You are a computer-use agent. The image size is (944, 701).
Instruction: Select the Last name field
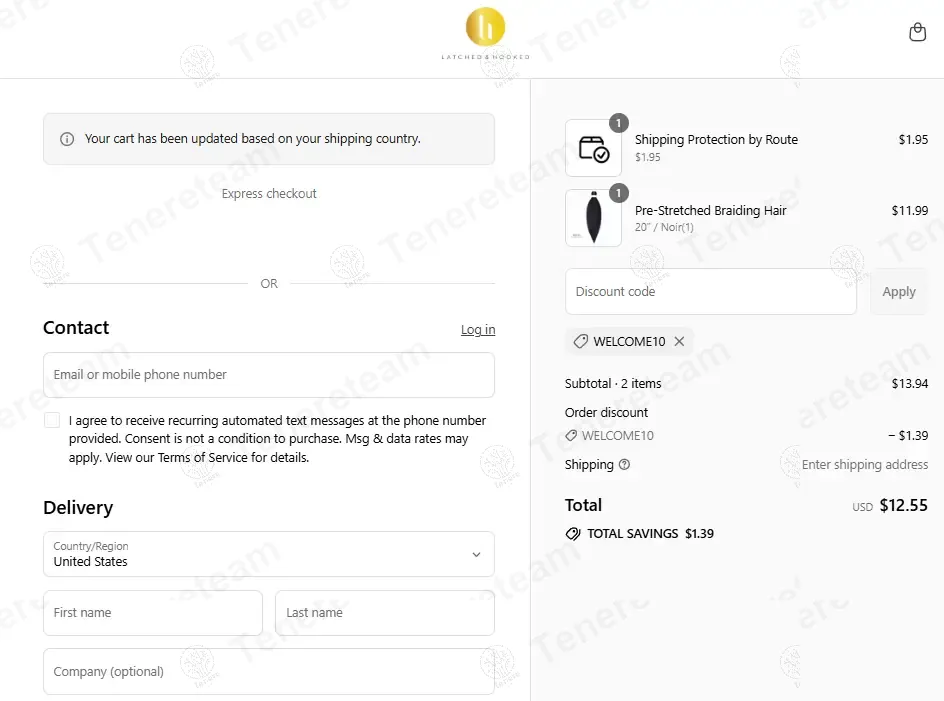385,612
